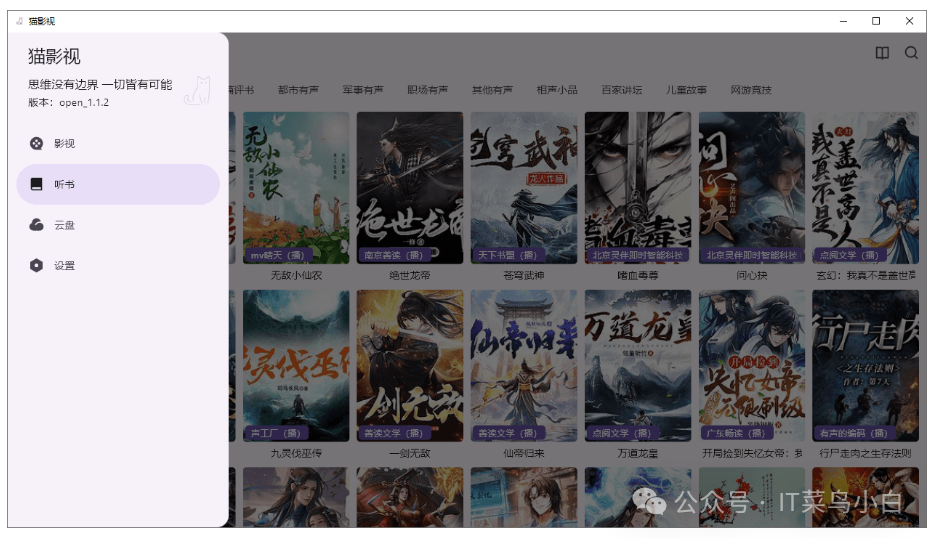
Task: Select the 网游竞技 tab
Action: point(751,90)
